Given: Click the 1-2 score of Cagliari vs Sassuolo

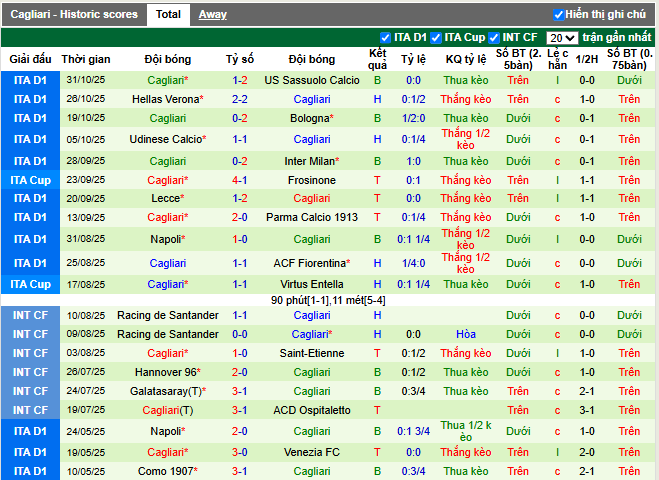Looking at the screenshot, I should pyautogui.click(x=240, y=80).
